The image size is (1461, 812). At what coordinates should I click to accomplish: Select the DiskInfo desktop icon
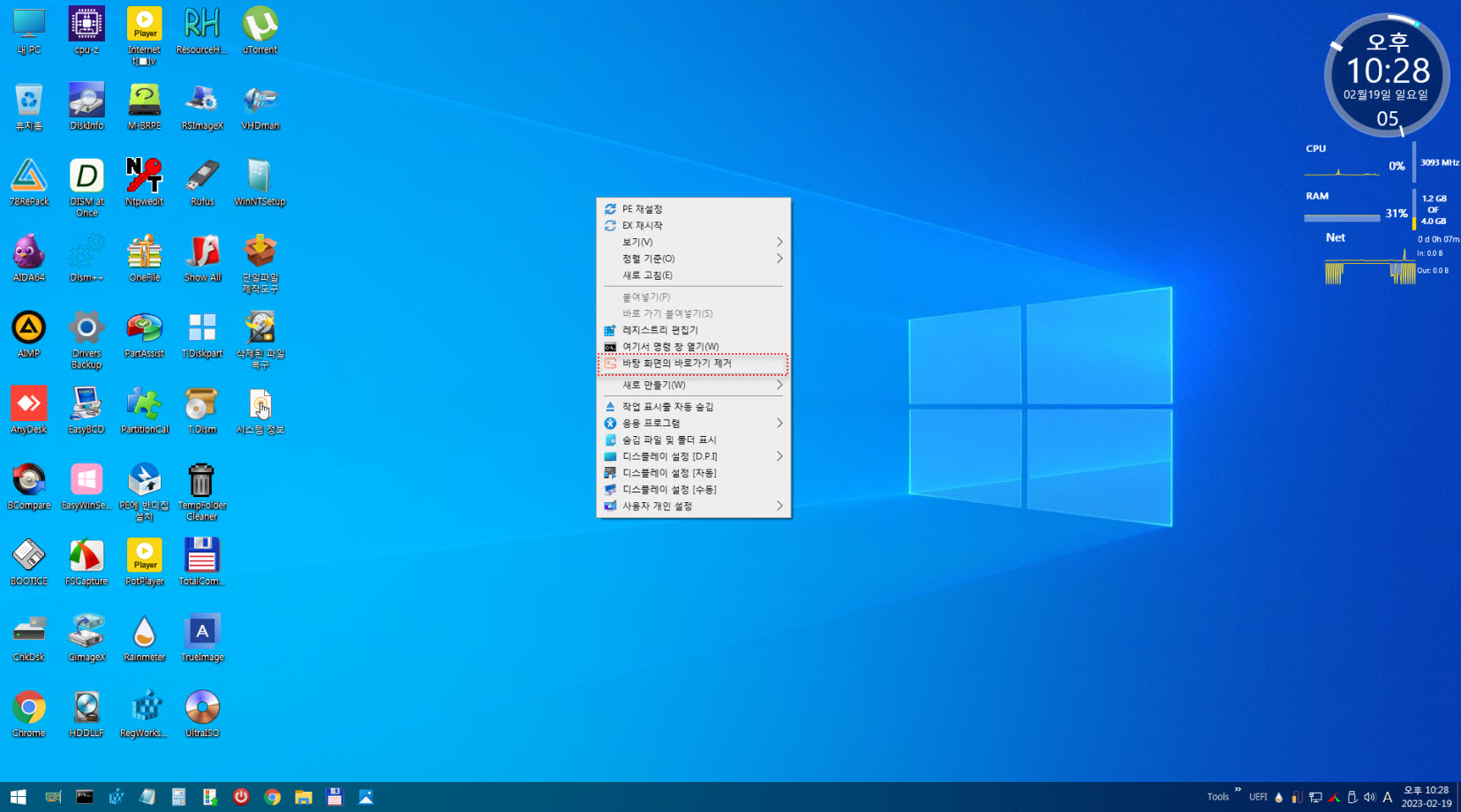[x=87, y=107]
